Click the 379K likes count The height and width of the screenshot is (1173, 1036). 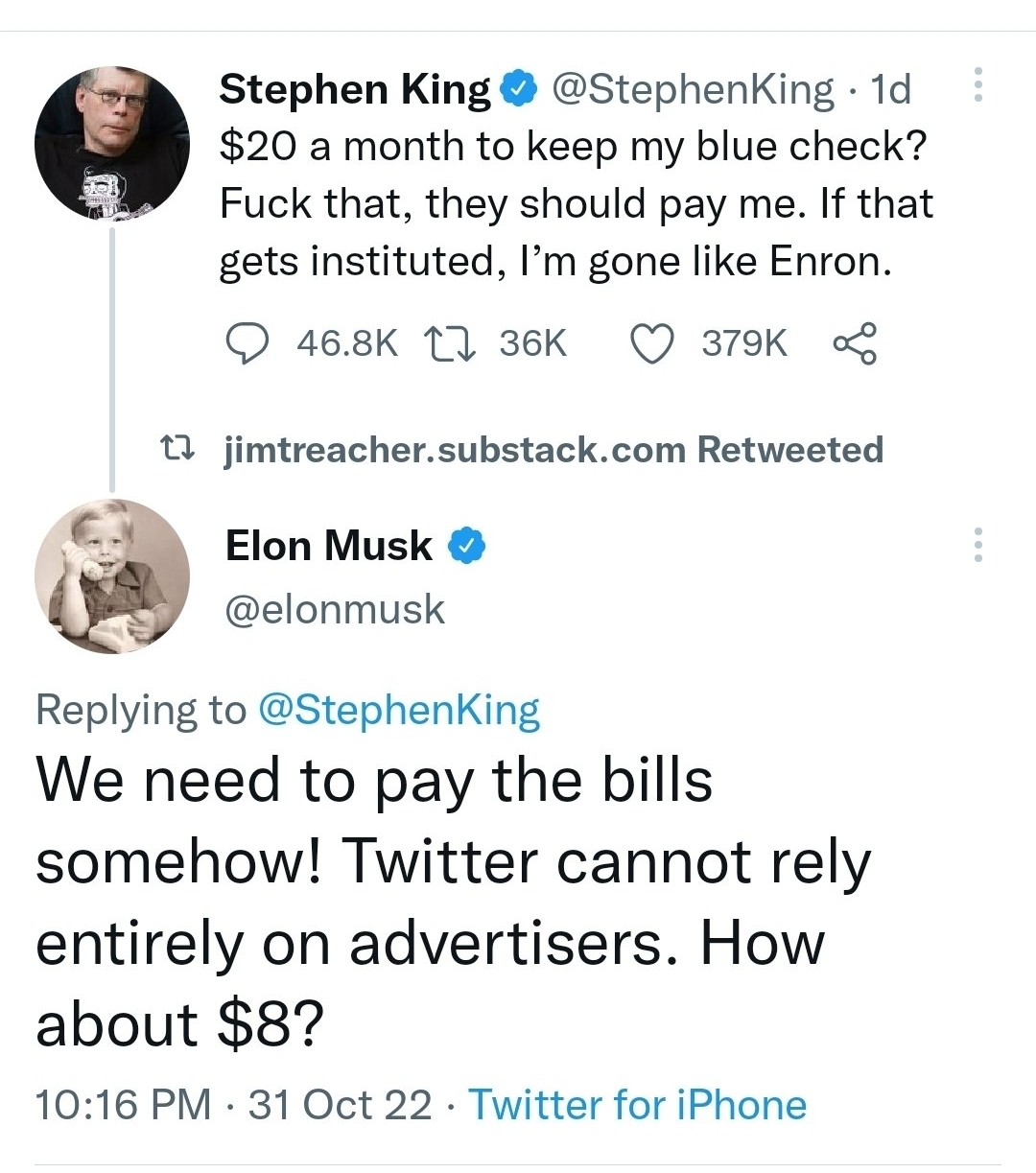coord(744,342)
